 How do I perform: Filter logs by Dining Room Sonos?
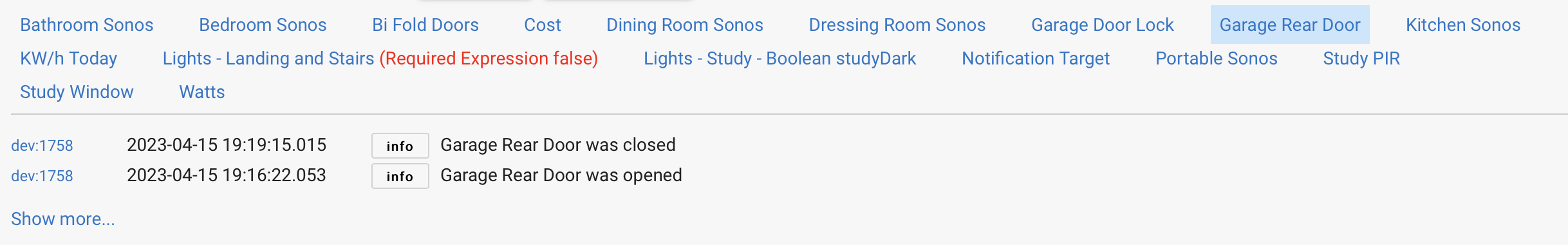[685, 25]
